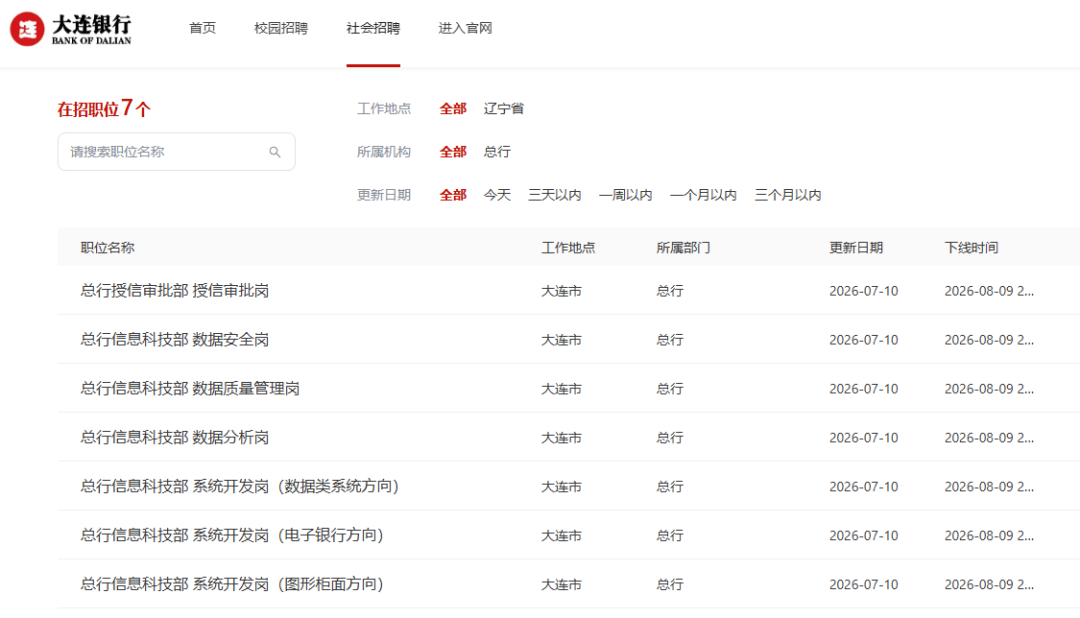Filter update date by 三个月以内
This screenshot has width=1080, height=618.
[788, 196]
